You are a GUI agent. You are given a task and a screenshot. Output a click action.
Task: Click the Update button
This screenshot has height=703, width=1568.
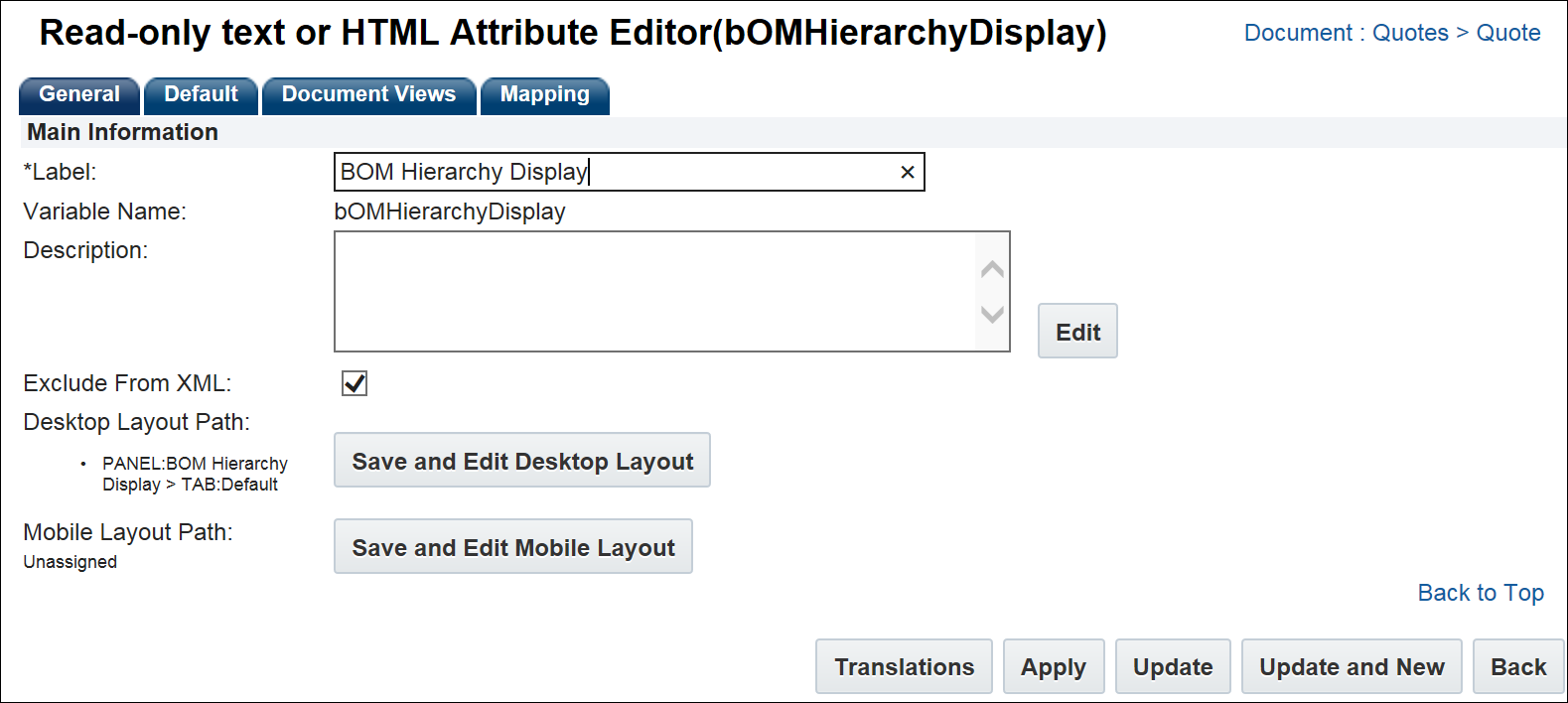1173,666
